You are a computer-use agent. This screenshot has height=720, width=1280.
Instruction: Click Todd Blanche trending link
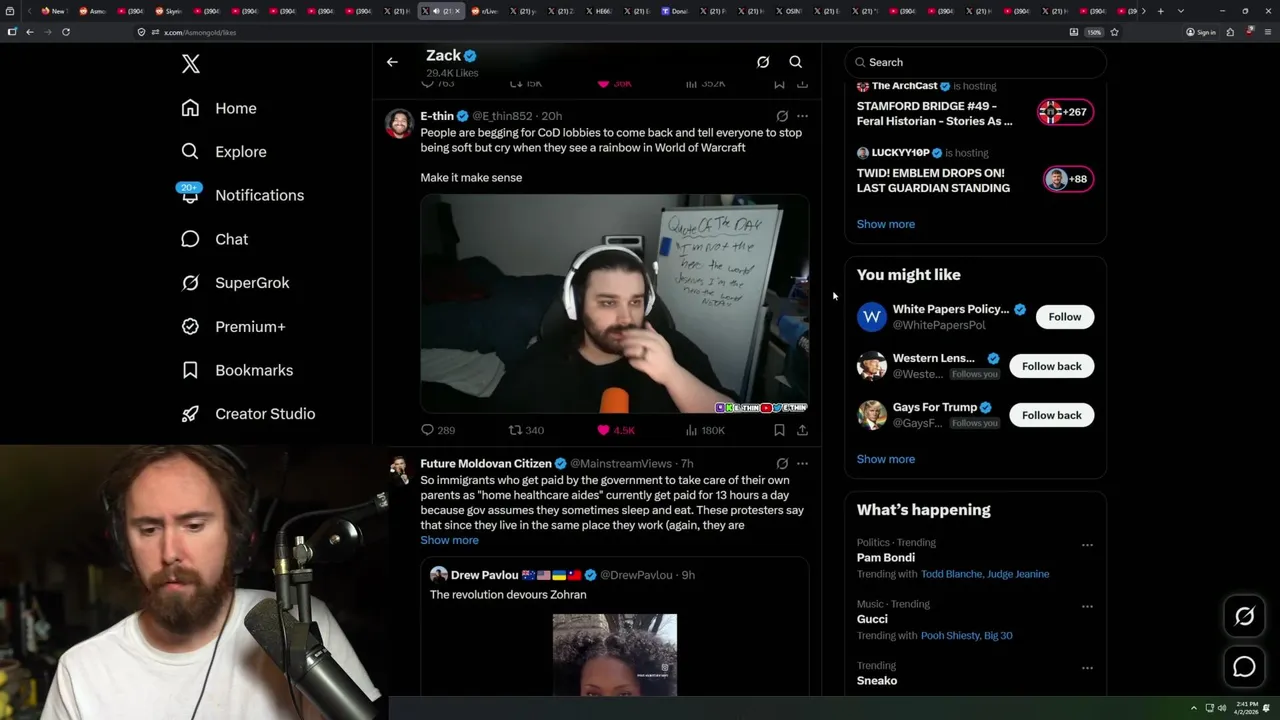[x=951, y=574]
